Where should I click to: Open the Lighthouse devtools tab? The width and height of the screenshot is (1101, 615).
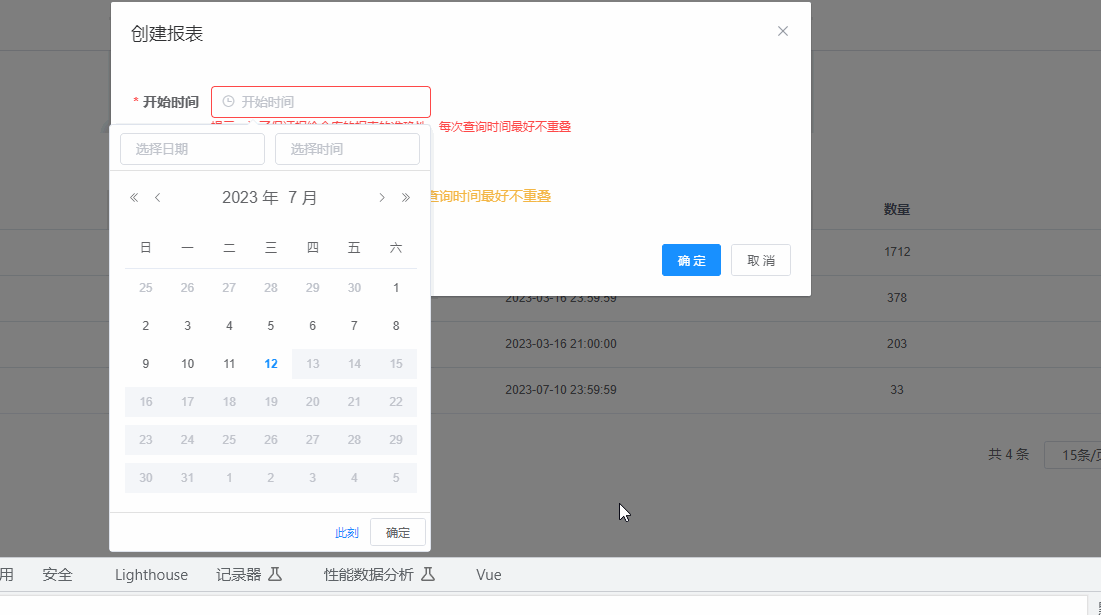click(x=151, y=575)
